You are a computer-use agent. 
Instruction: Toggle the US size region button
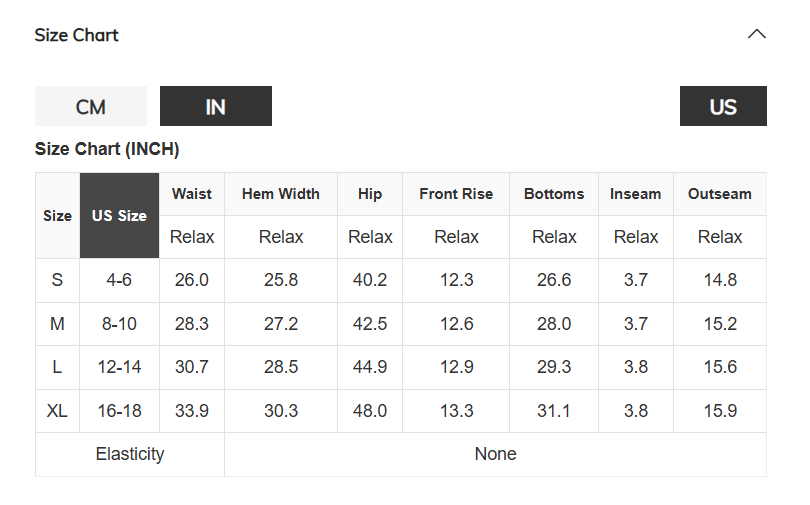[723, 106]
